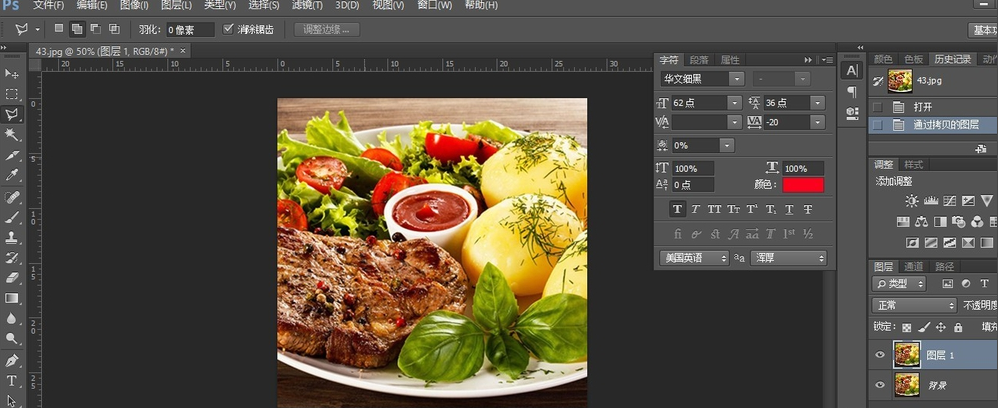998x408 pixels.
Task: Open the 华文细黑 font family dropdown
Action: [736, 79]
